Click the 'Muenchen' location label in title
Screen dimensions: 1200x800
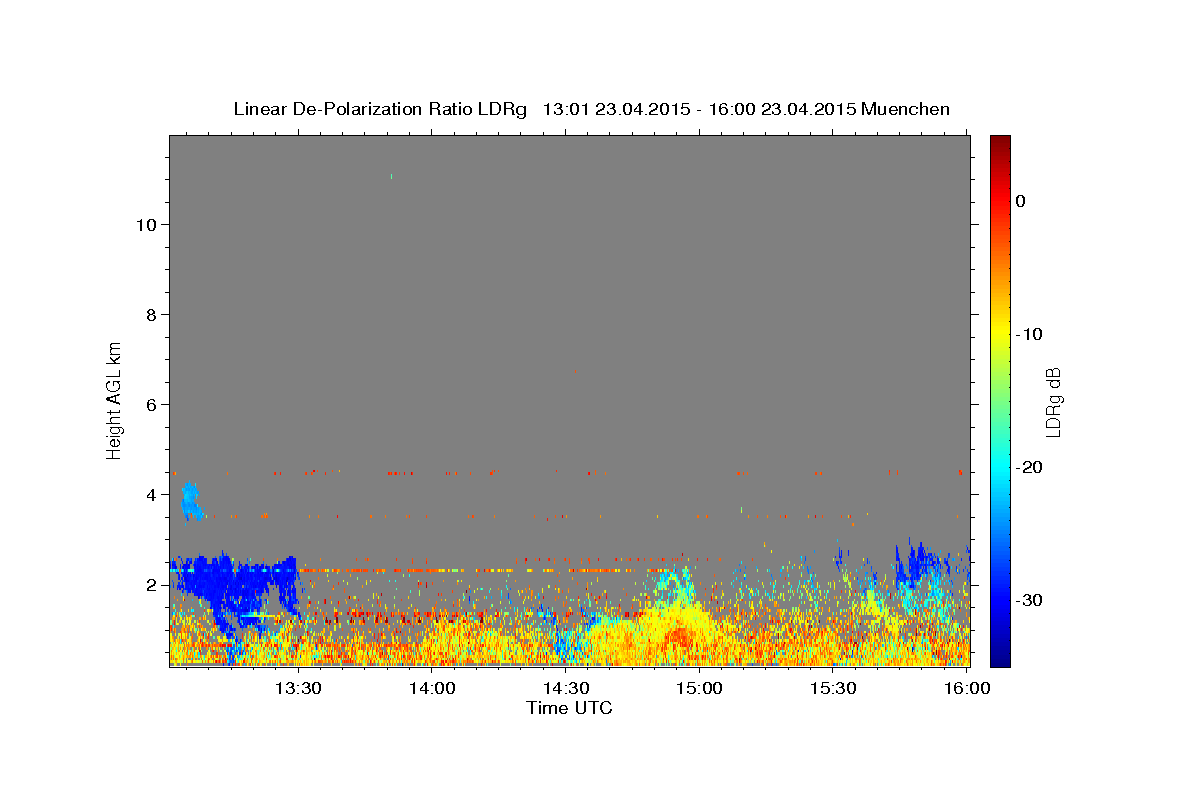pos(905,109)
